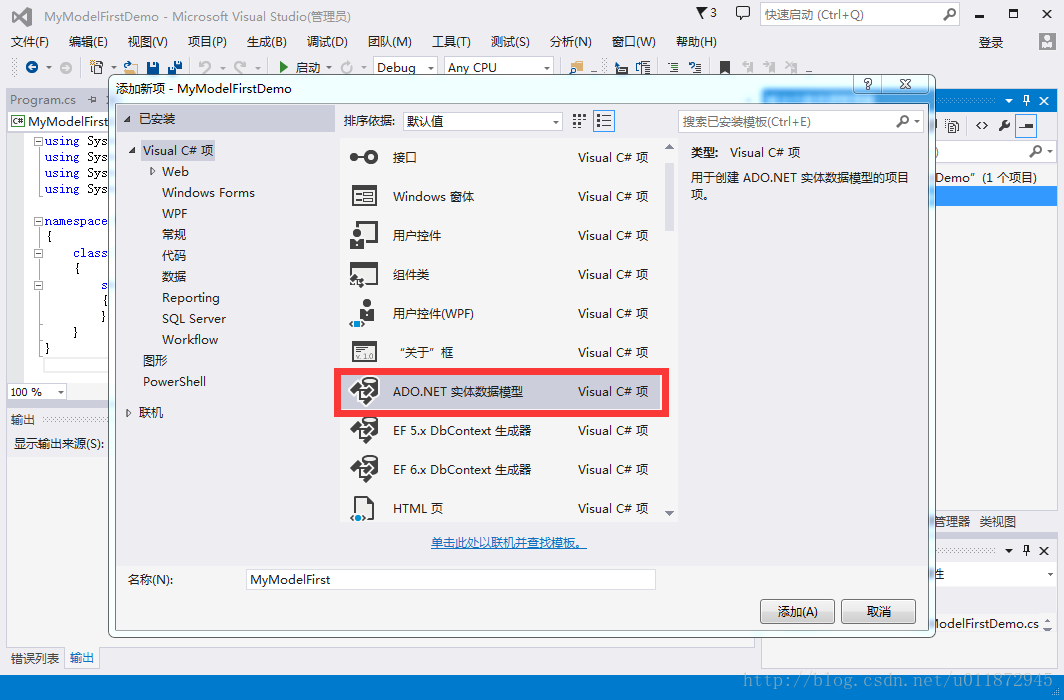This screenshot has width=1064, height=700.
Task: Pin the Program.cs editor tab
Action: [92, 100]
